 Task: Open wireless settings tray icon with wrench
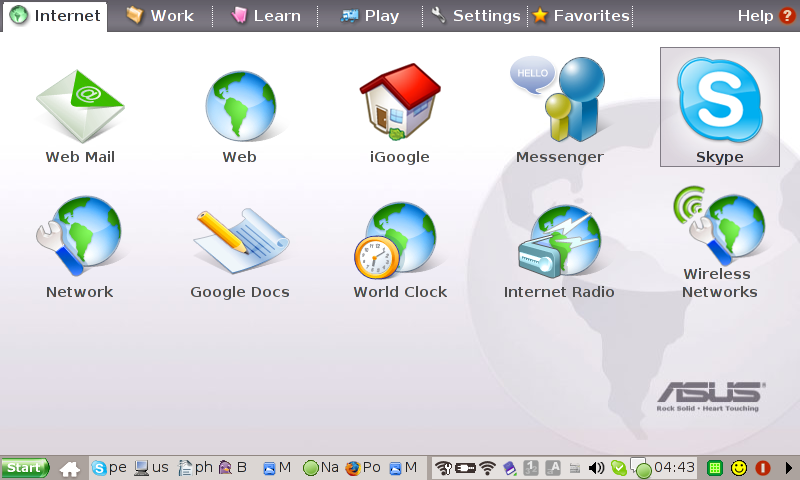tap(443, 468)
